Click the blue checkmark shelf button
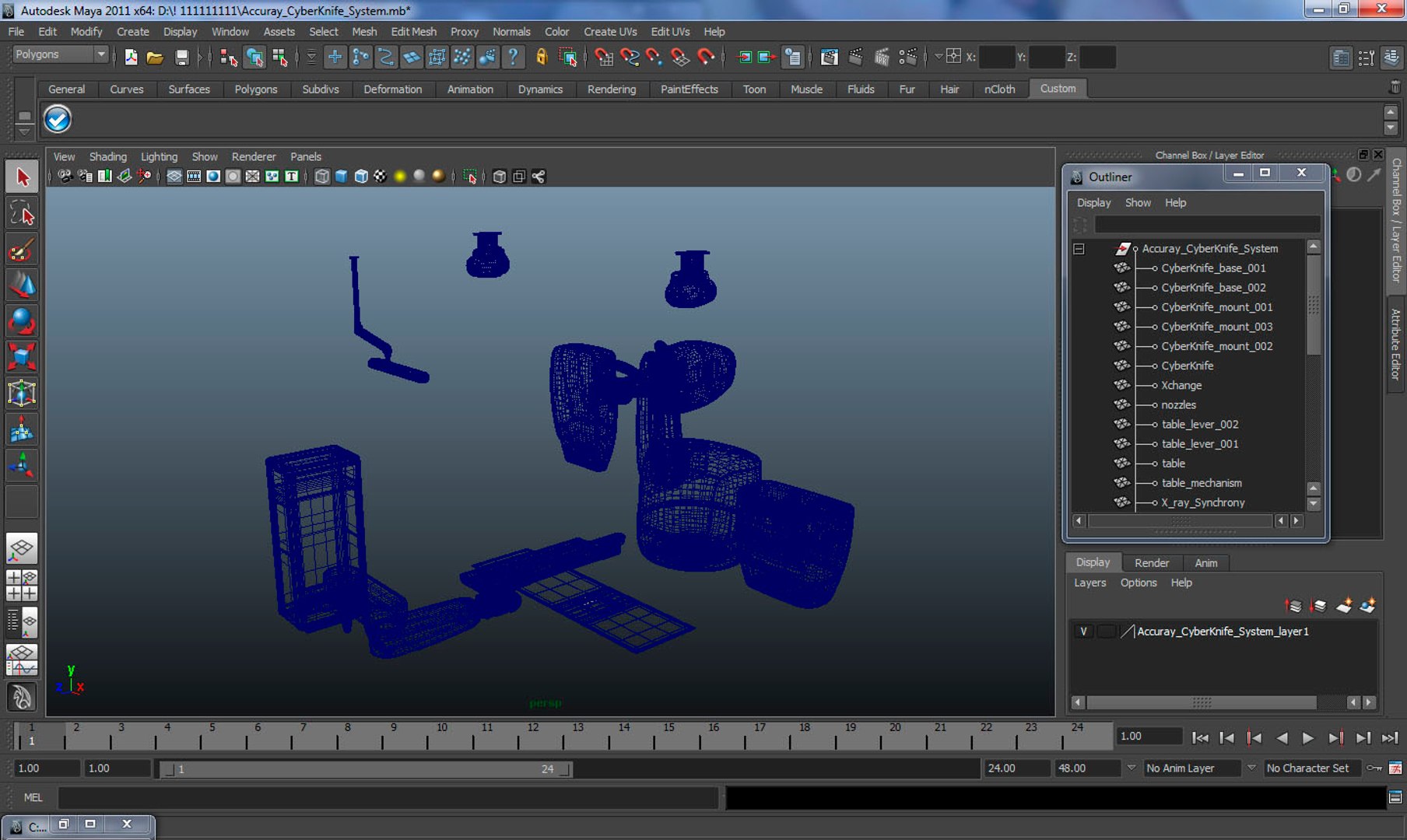 tap(58, 119)
